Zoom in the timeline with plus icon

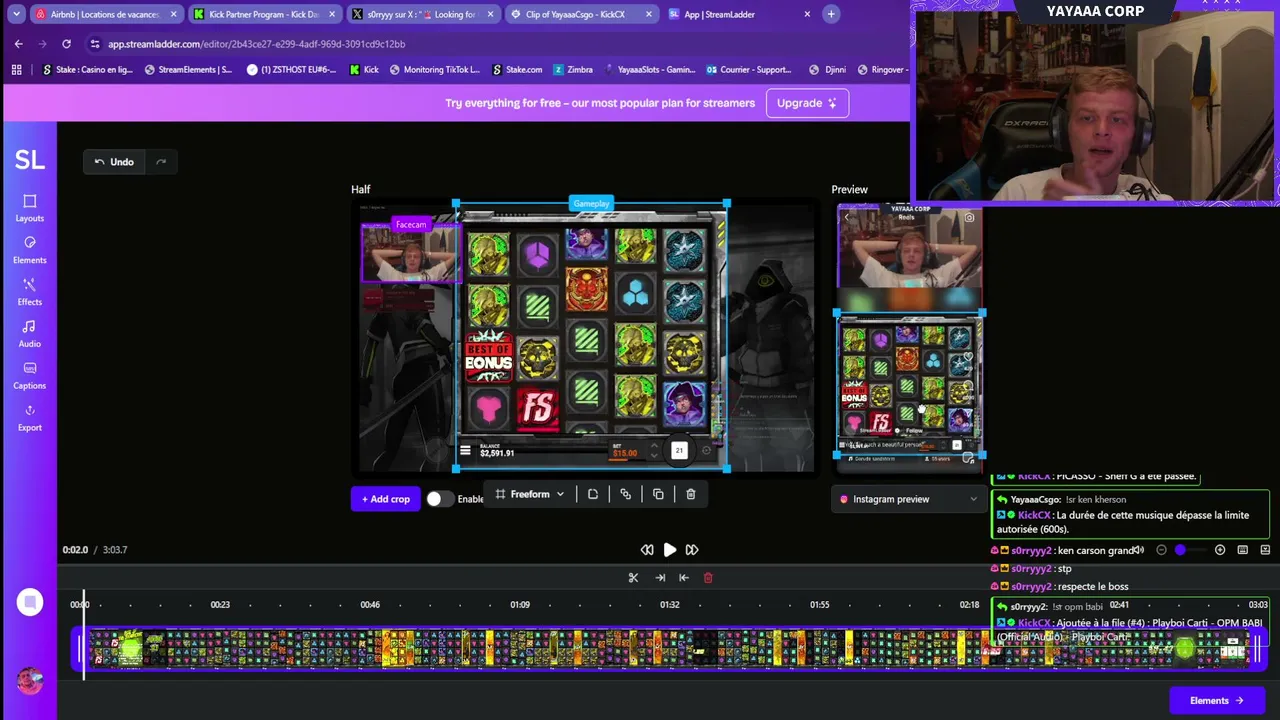(x=1220, y=550)
